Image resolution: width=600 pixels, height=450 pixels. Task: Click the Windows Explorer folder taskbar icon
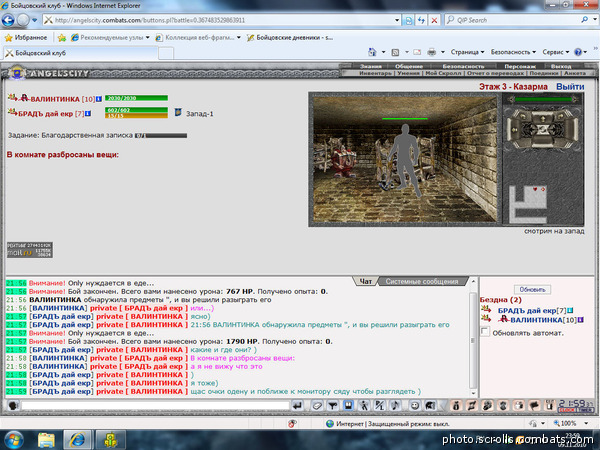[46, 439]
